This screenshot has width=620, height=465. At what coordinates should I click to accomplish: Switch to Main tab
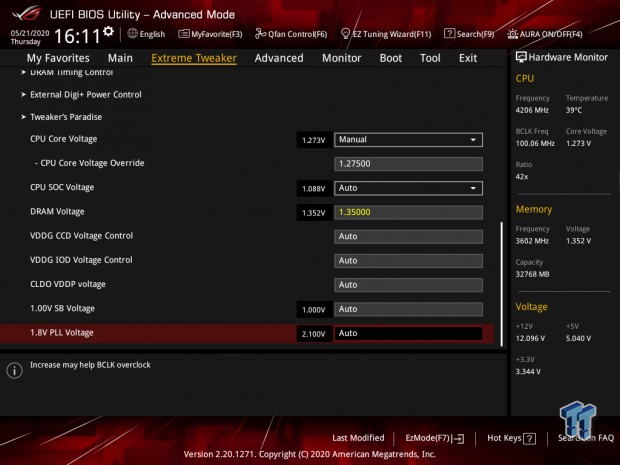point(120,58)
